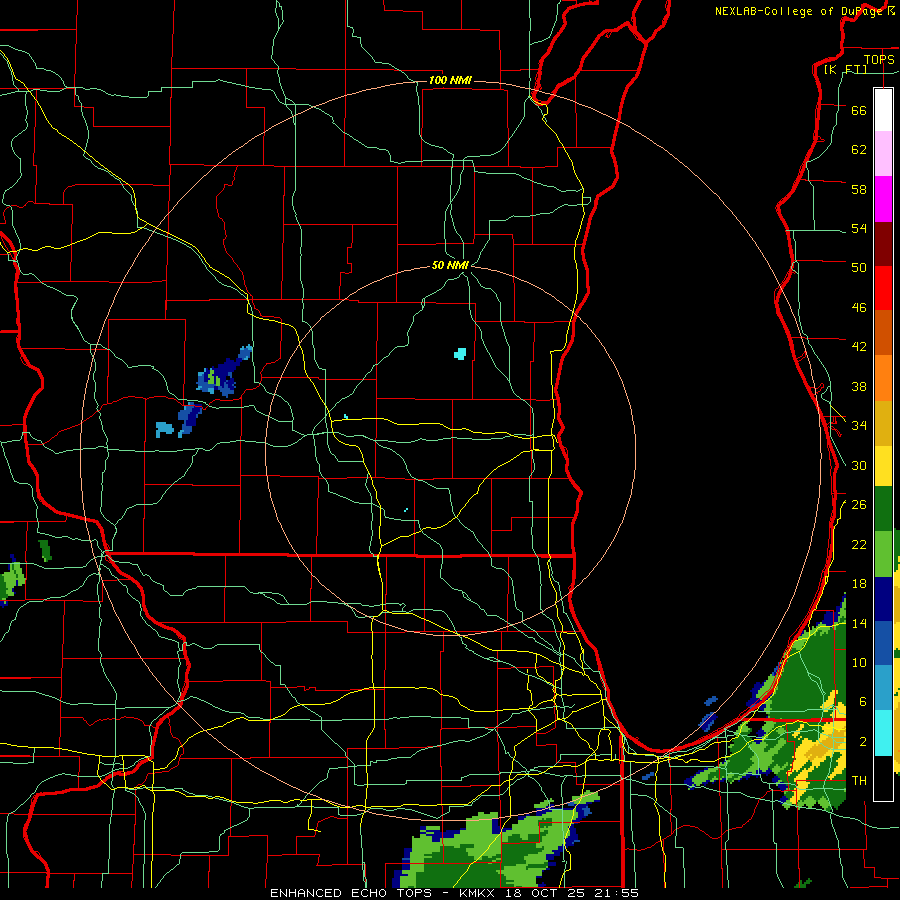This screenshot has height=900, width=900.
Task: Click the dark red legend swatch
Action: coord(883,244)
